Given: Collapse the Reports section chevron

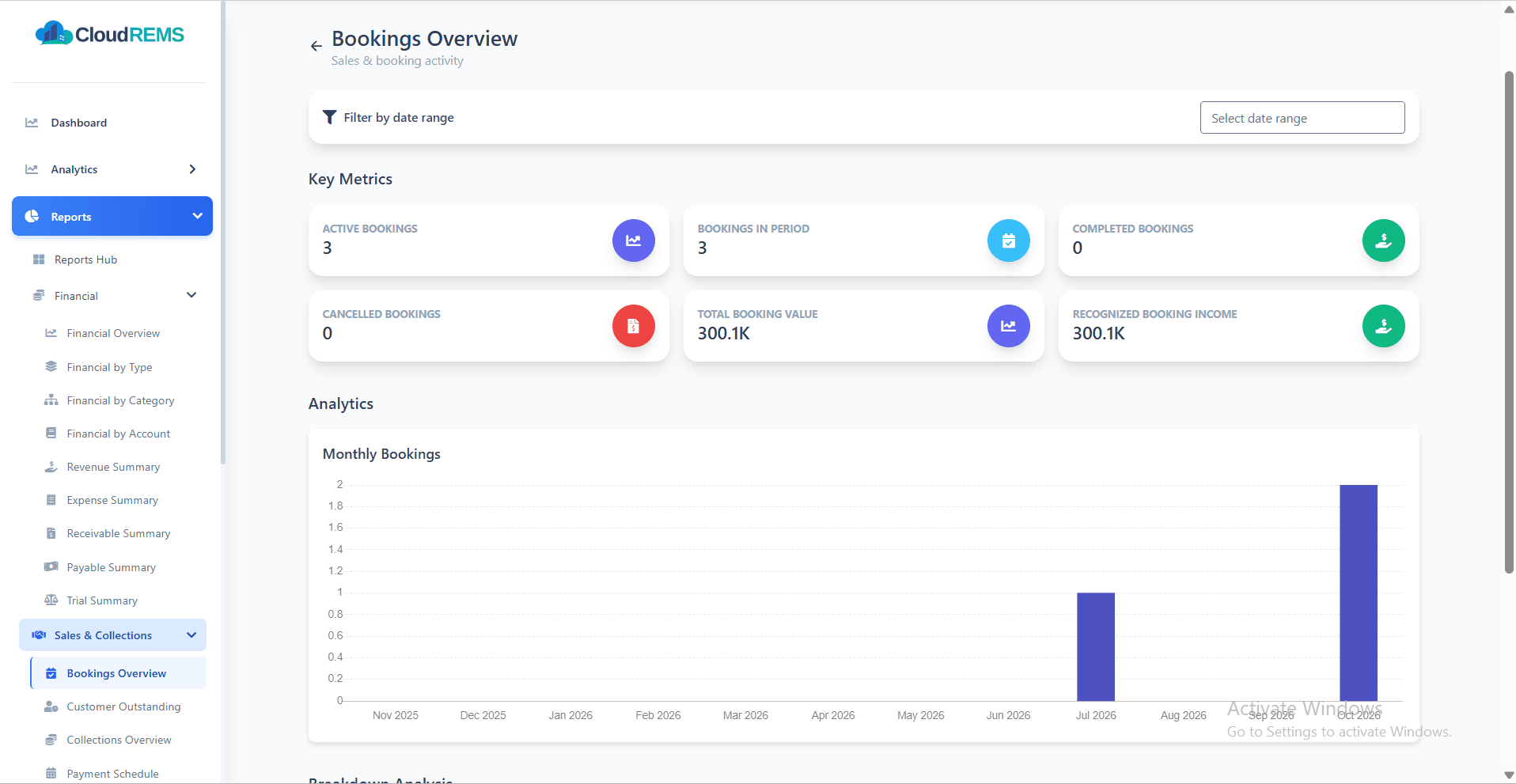Looking at the screenshot, I should (197, 216).
